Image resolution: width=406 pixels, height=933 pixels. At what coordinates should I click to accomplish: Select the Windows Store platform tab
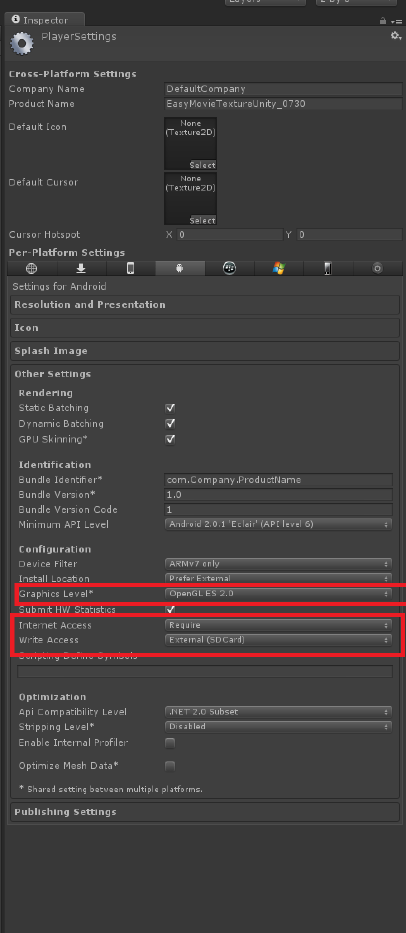click(279, 268)
